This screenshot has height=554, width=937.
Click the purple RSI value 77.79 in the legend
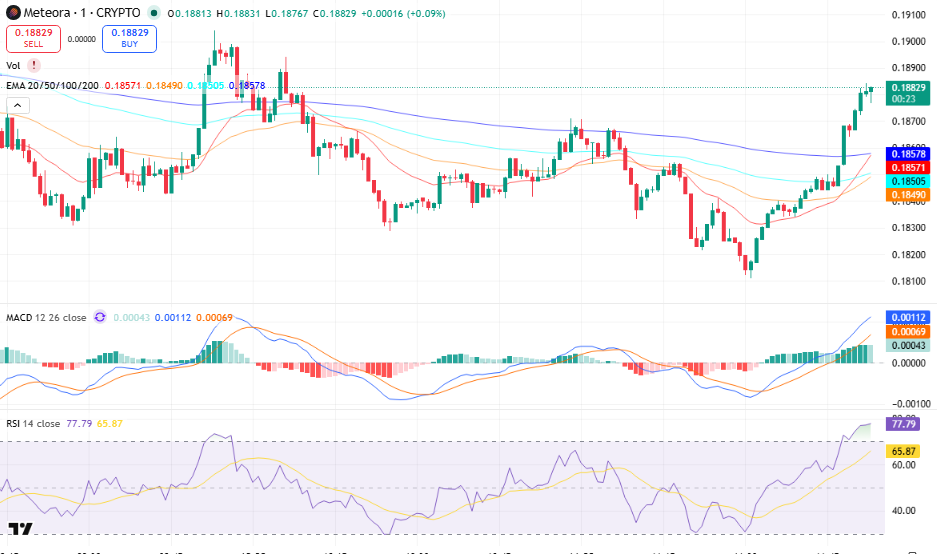79,423
